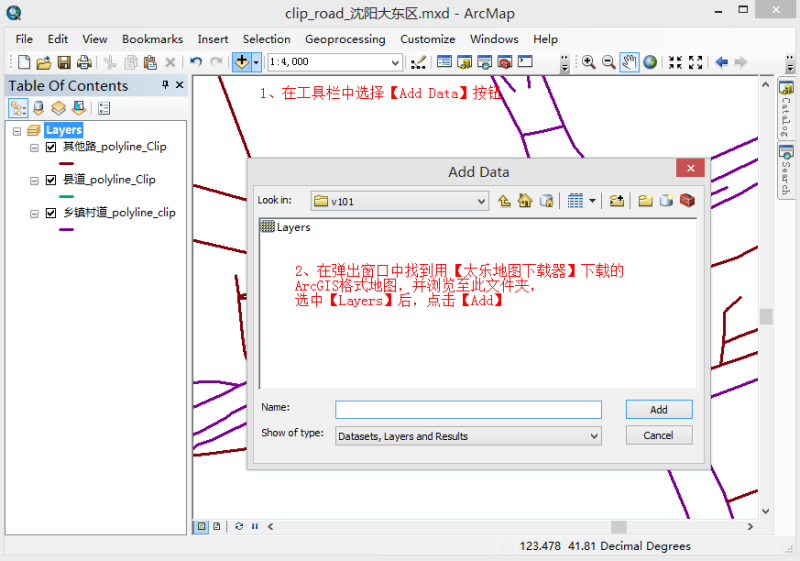
Task: Open the ArcToolbox red toolbox icon
Action: (505, 62)
